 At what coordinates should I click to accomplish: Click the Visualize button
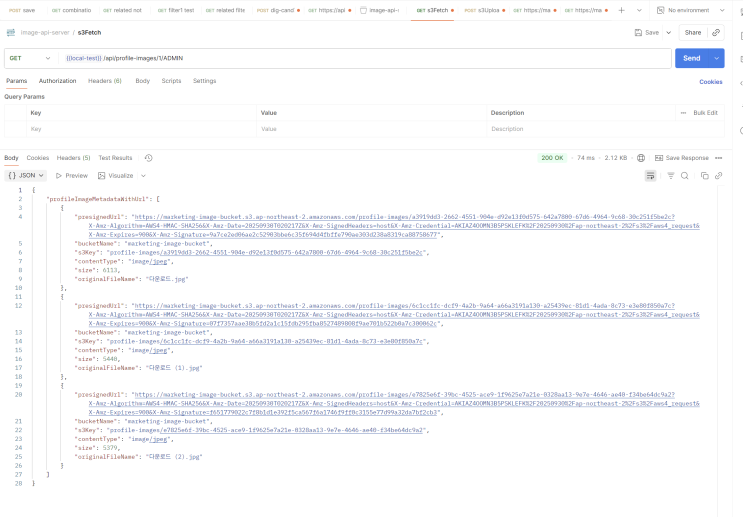tap(116, 175)
